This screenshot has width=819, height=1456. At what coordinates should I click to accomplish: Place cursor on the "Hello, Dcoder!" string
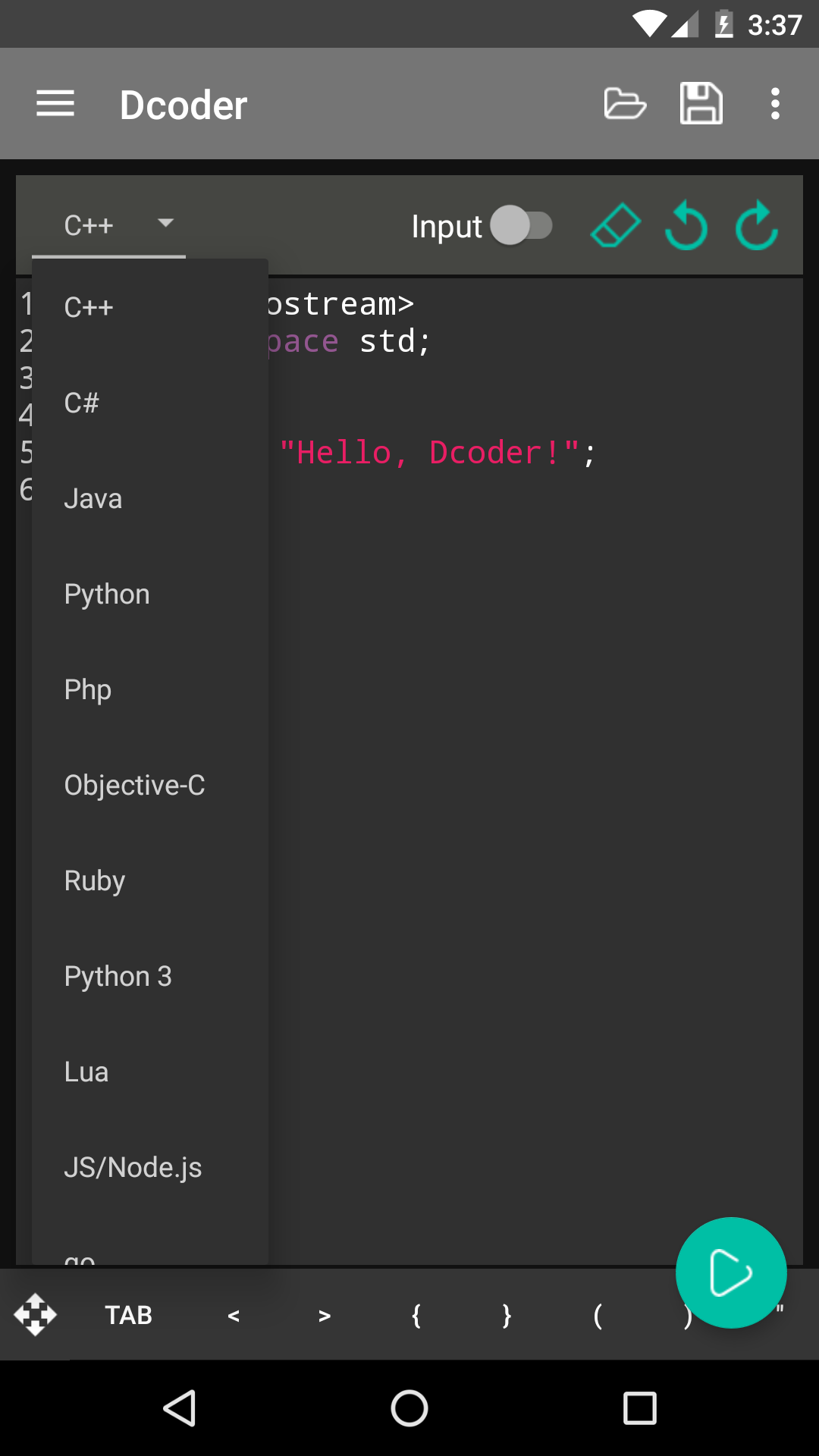tap(429, 453)
